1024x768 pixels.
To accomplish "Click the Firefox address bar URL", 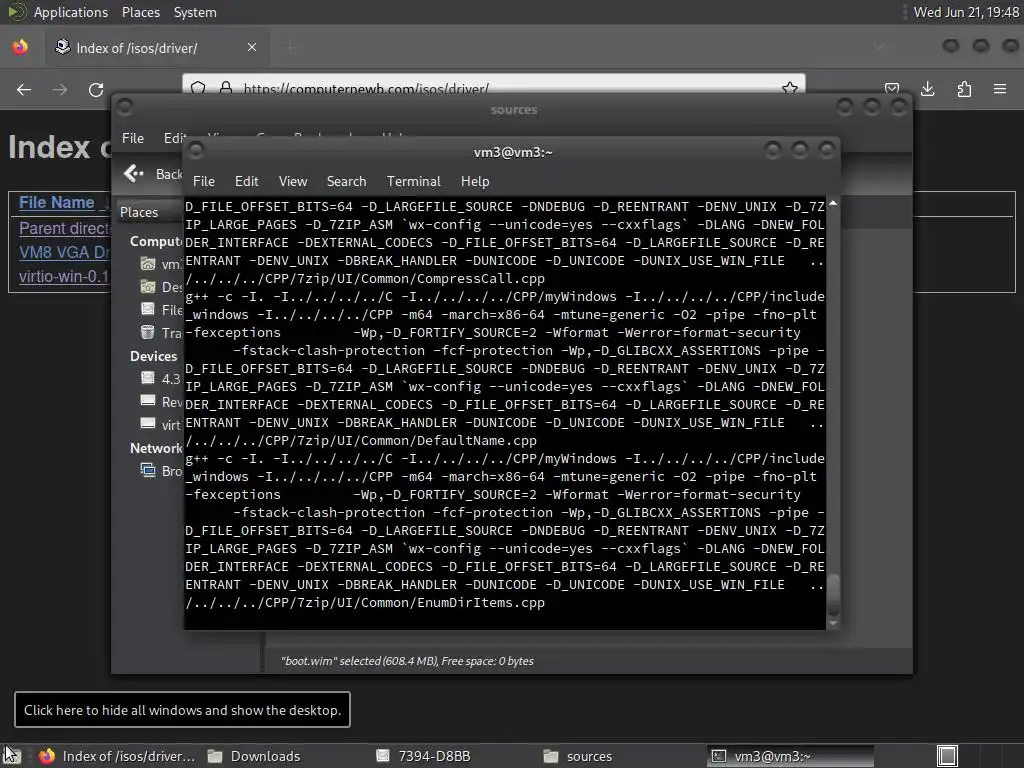I will pos(366,88).
